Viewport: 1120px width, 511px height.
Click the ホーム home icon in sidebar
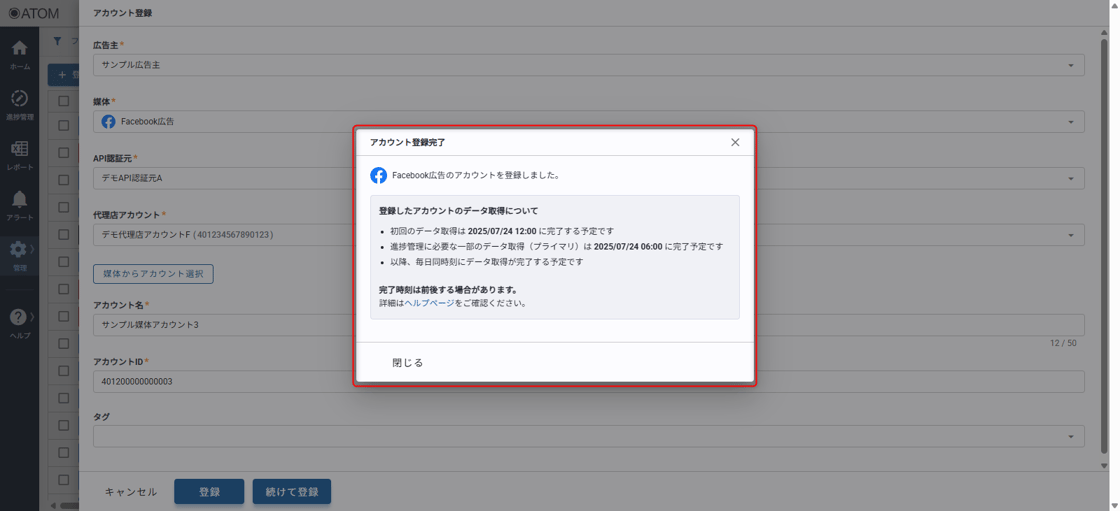point(19,50)
